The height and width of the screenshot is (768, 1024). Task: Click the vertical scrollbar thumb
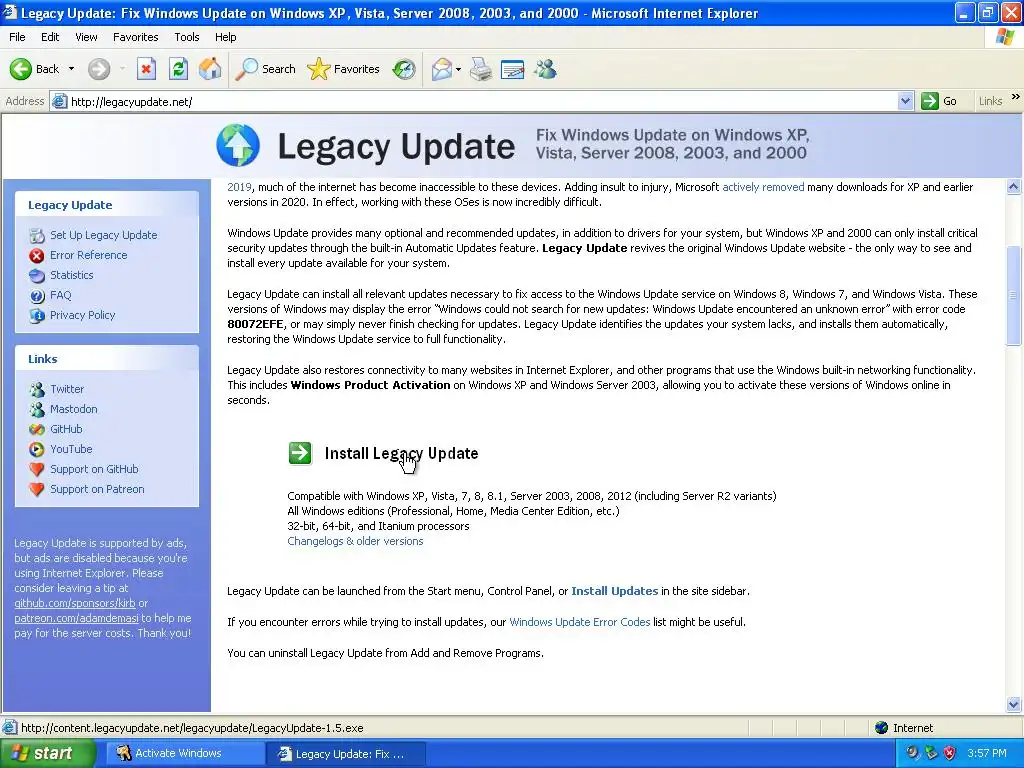tap(1014, 296)
